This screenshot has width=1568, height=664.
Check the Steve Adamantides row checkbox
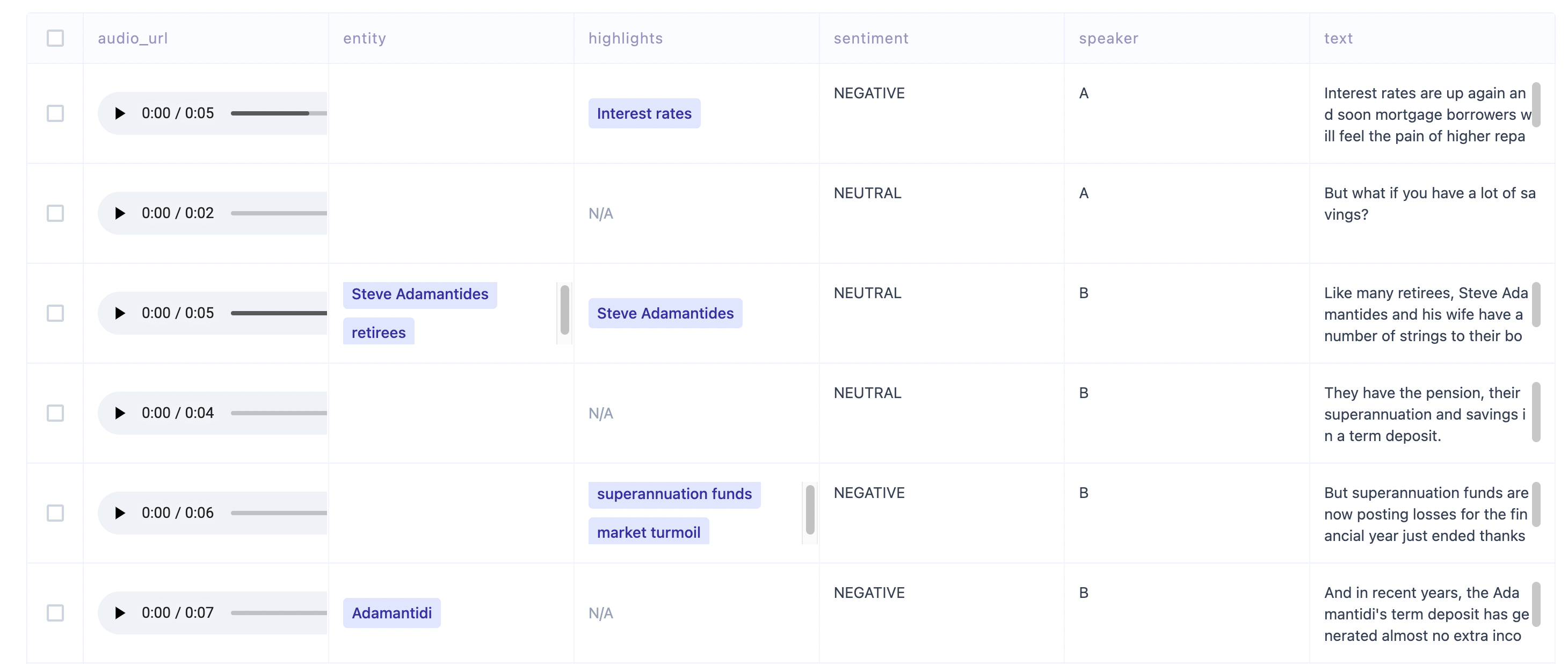pos(55,313)
